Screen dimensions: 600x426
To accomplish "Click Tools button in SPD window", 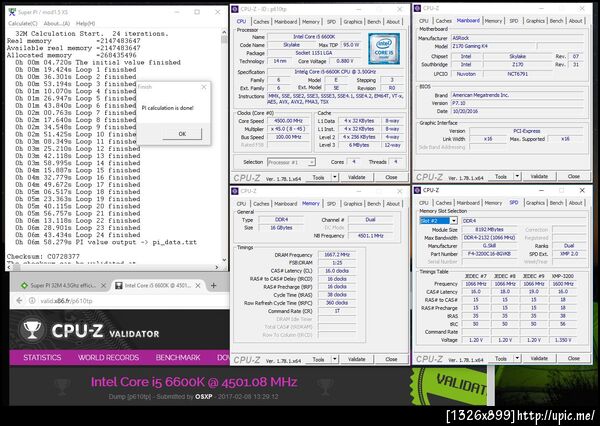I will click(501, 358).
